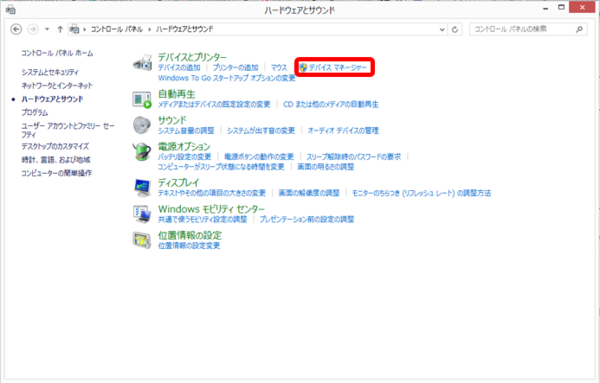The image size is (600, 383).
Task: Click モニターのちらつき (リフレッシュ レート) の調整方法
Action: tap(422, 193)
